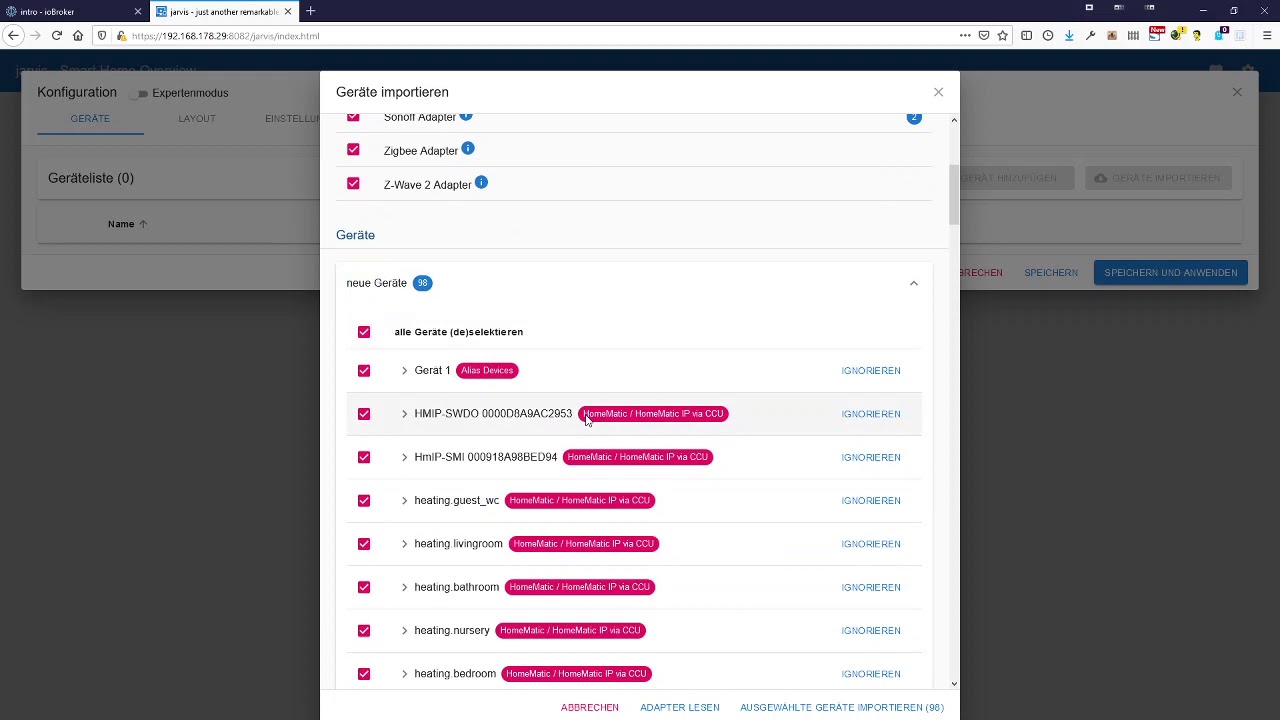This screenshot has width=1280, height=720.
Task: Open a new browser tab
Action: click(x=310, y=11)
